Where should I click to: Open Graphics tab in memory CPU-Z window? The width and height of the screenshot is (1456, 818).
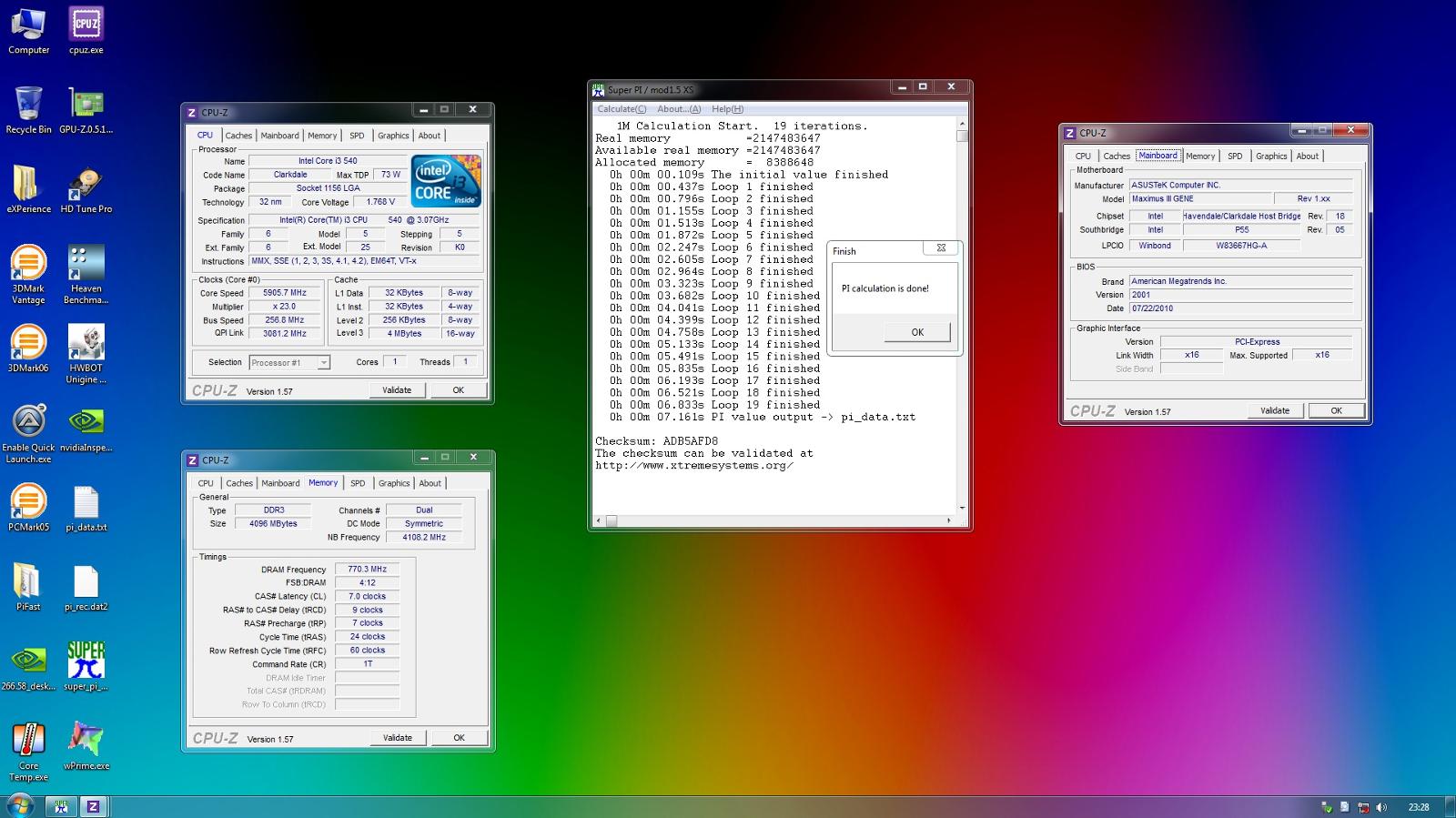[x=394, y=483]
